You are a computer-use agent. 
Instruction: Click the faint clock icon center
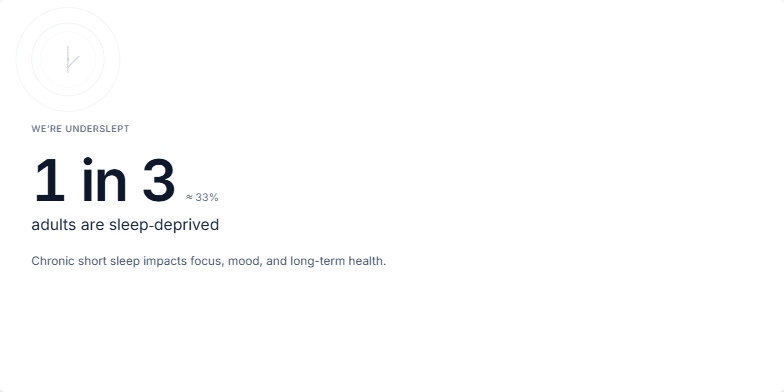point(68,60)
